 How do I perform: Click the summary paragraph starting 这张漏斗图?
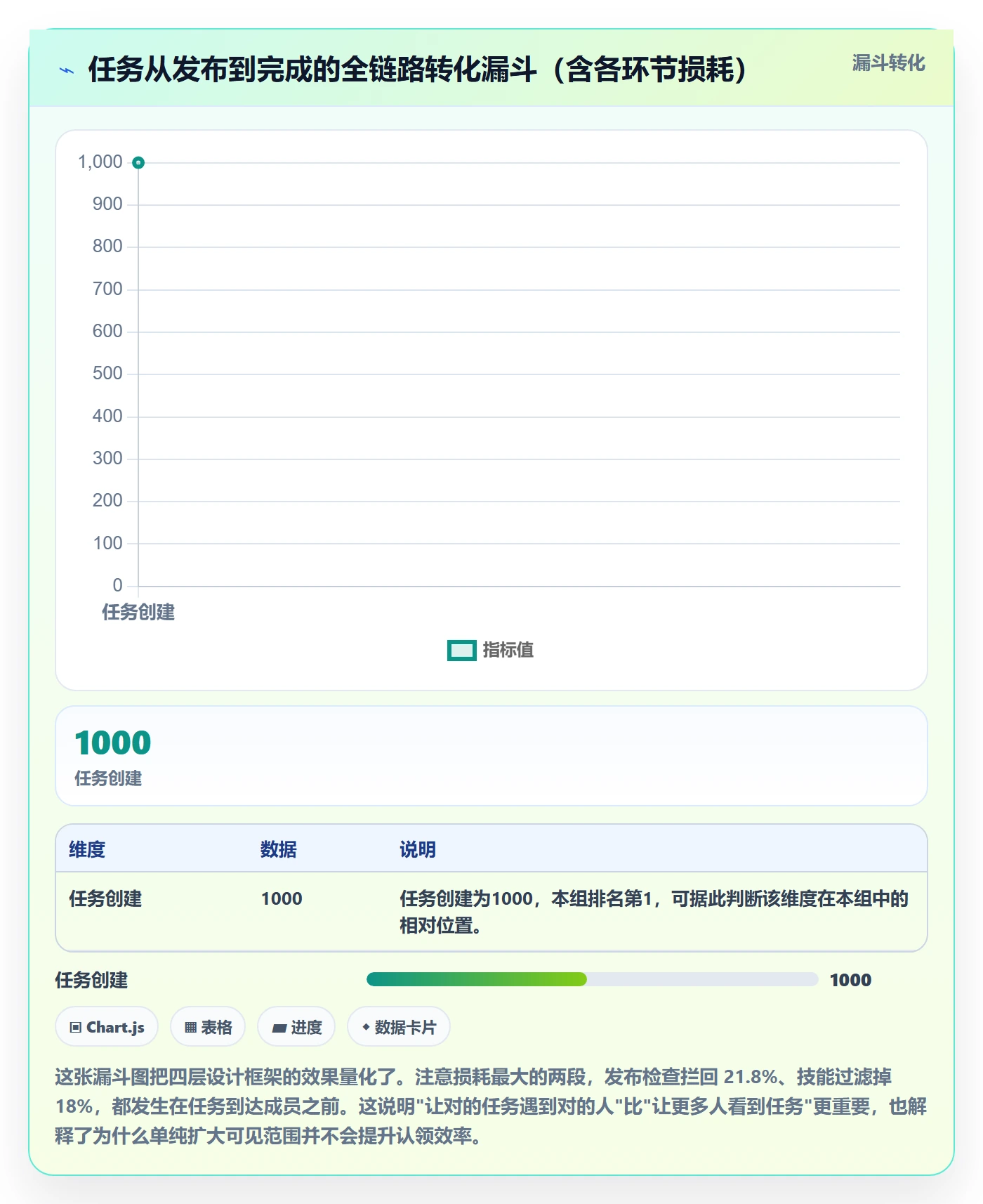click(491, 1106)
